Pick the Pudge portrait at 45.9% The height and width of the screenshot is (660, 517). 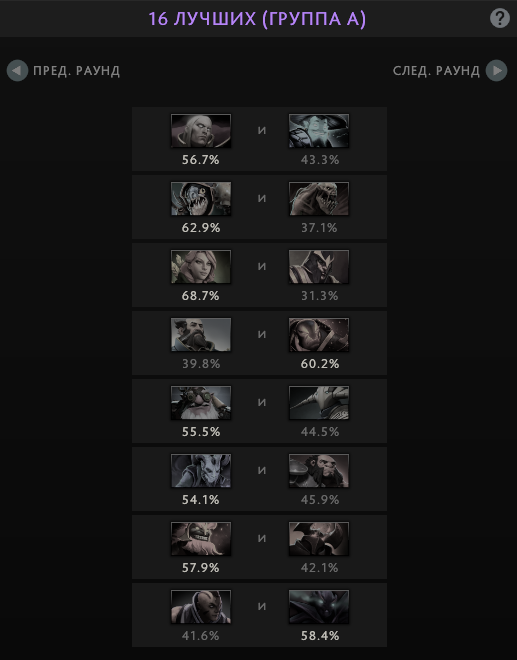click(319, 471)
